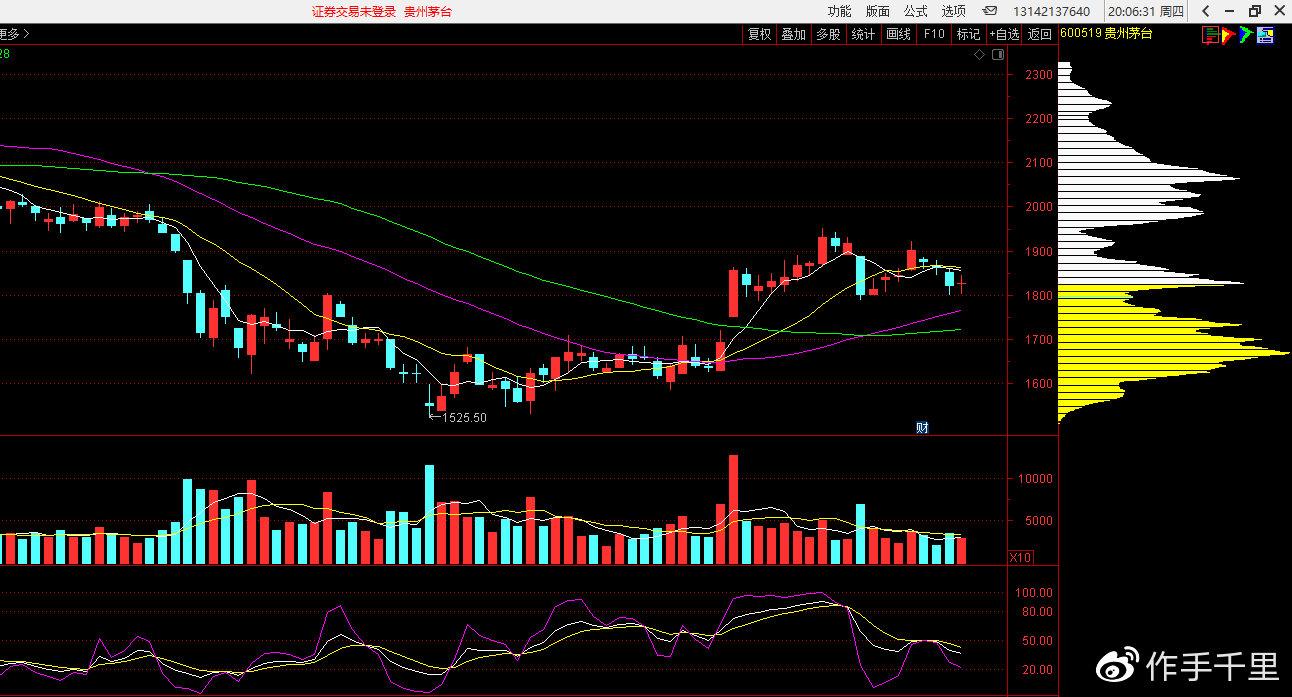Click the 20.00 indicator axis label
1292x697 pixels.
(1035, 670)
